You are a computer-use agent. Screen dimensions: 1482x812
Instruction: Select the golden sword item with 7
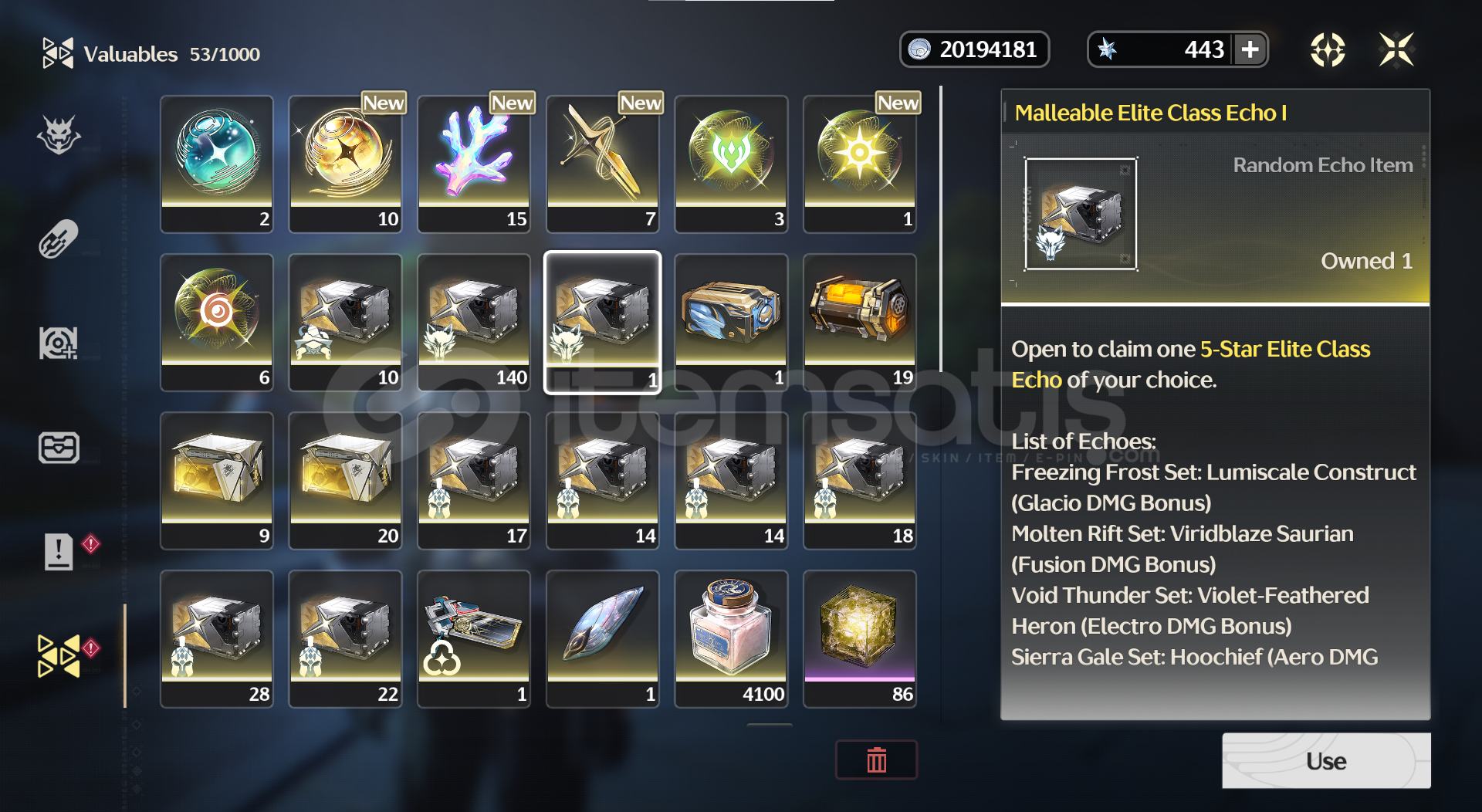tap(603, 164)
